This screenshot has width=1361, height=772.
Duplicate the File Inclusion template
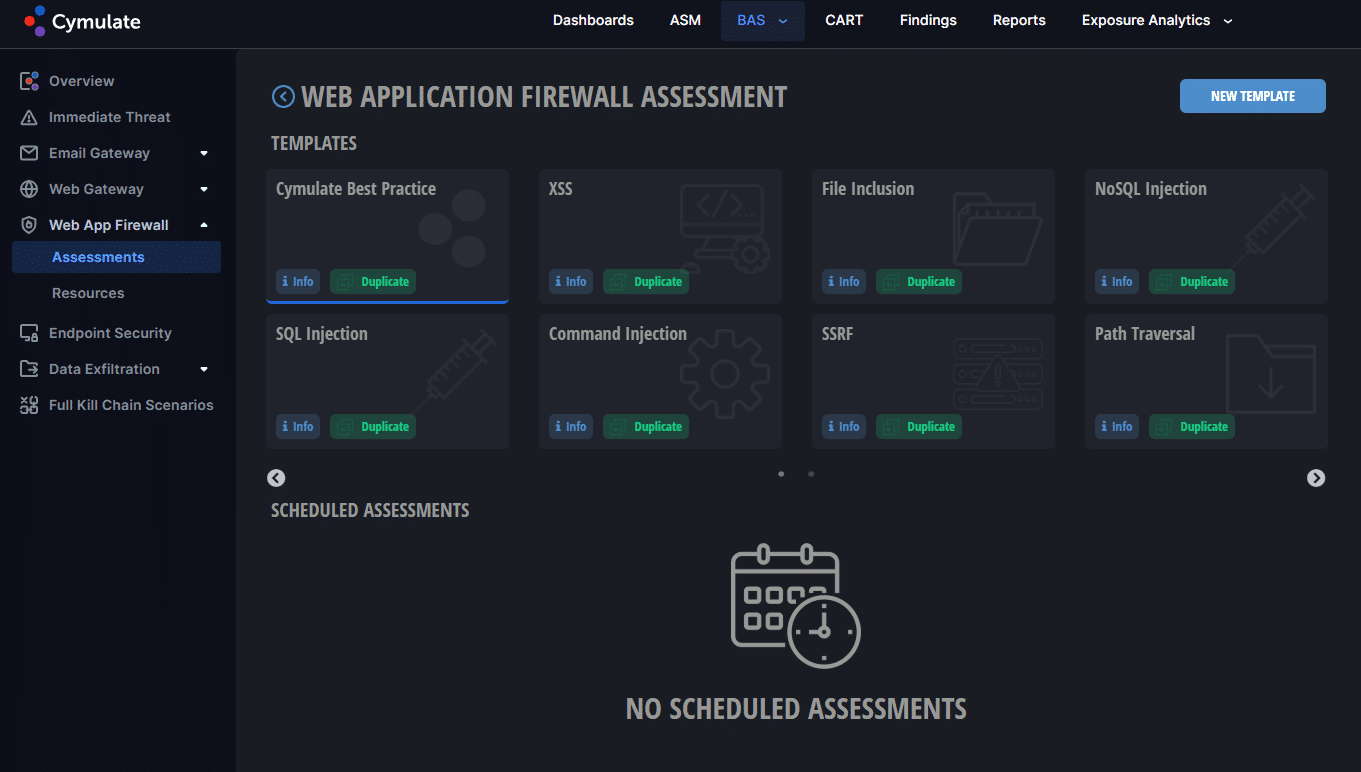pyautogui.click(x=919, y=282)
